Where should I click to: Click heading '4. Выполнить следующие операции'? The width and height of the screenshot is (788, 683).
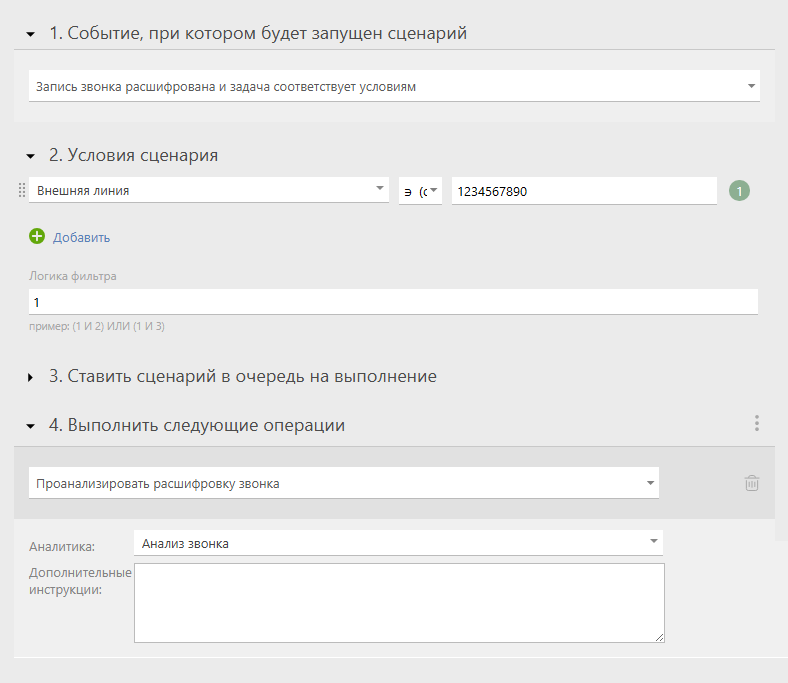pyautogui.click(x=196, y=425)
